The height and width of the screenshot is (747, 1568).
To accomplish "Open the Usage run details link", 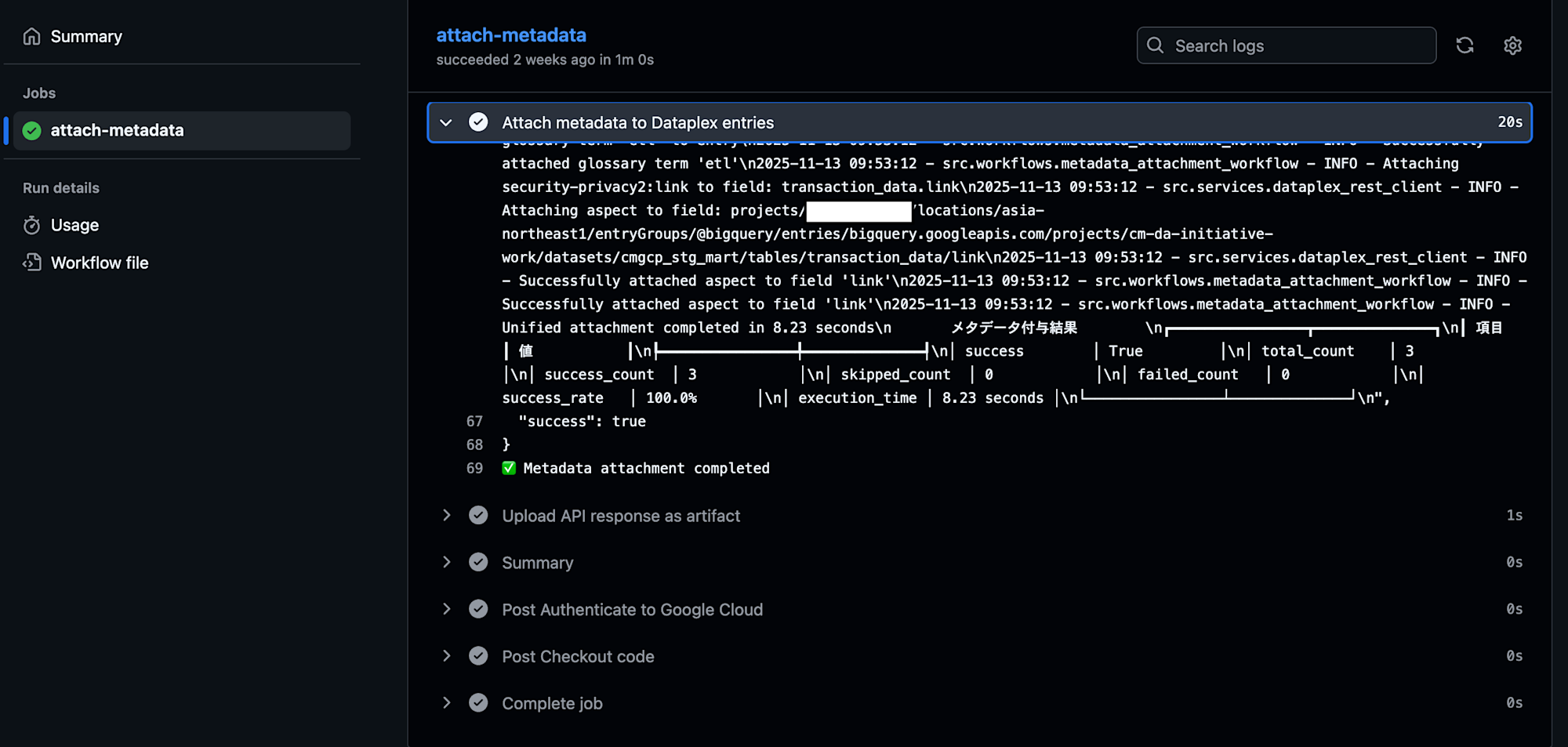I will [74, 226].
